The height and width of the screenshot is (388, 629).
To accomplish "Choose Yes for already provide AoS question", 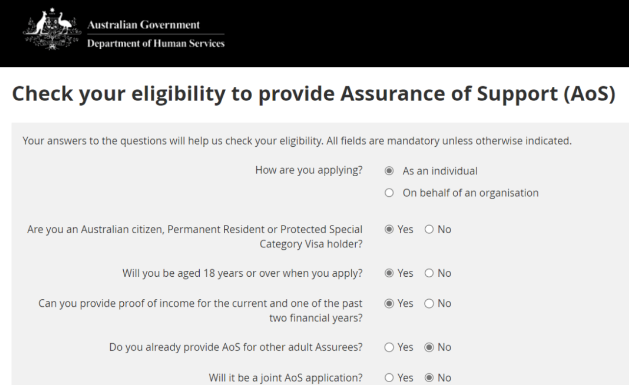I will click(x=389, y=347).
